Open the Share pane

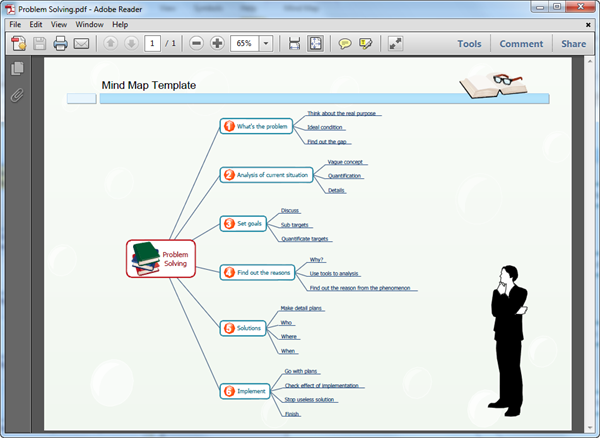coord(574,44)
